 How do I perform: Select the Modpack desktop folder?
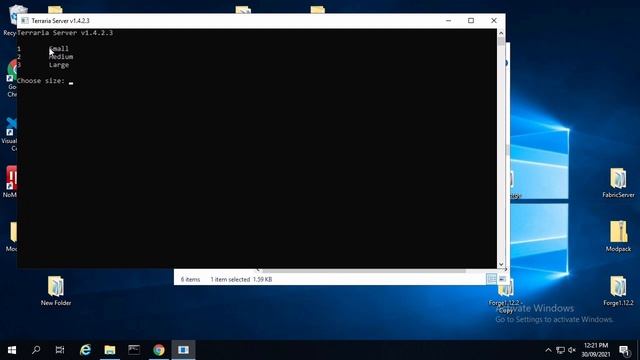coord(618,236)
